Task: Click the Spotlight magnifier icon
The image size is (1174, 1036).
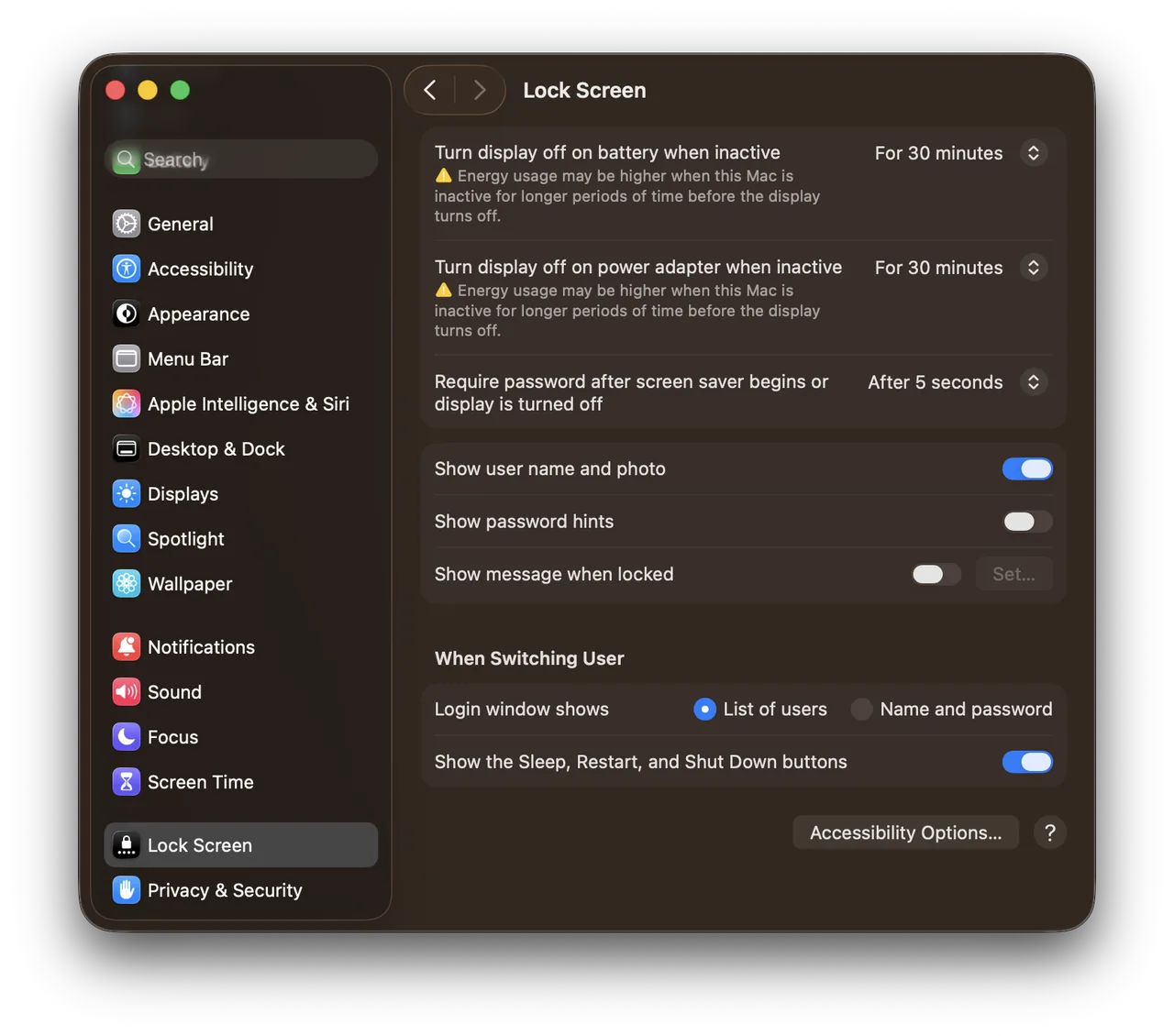Action: (127, 538)
